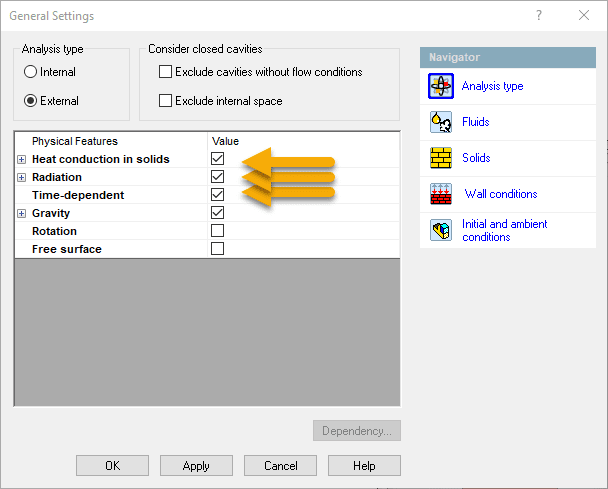Enable the Free surface checkbox
Screen dimensions: 608x489
[x=217, y=249]
